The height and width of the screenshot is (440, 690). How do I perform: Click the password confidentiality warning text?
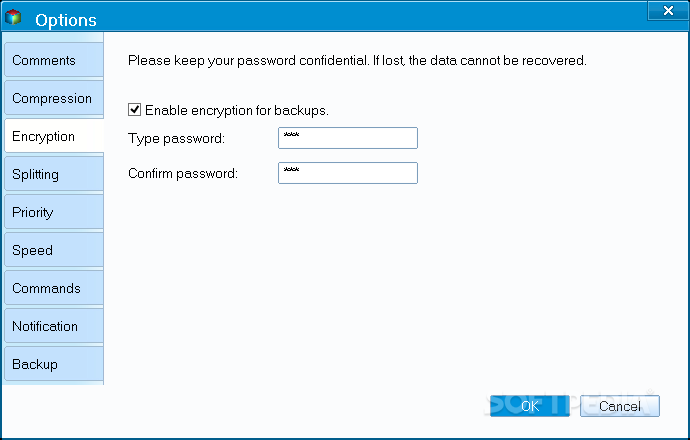coord(357,61)
